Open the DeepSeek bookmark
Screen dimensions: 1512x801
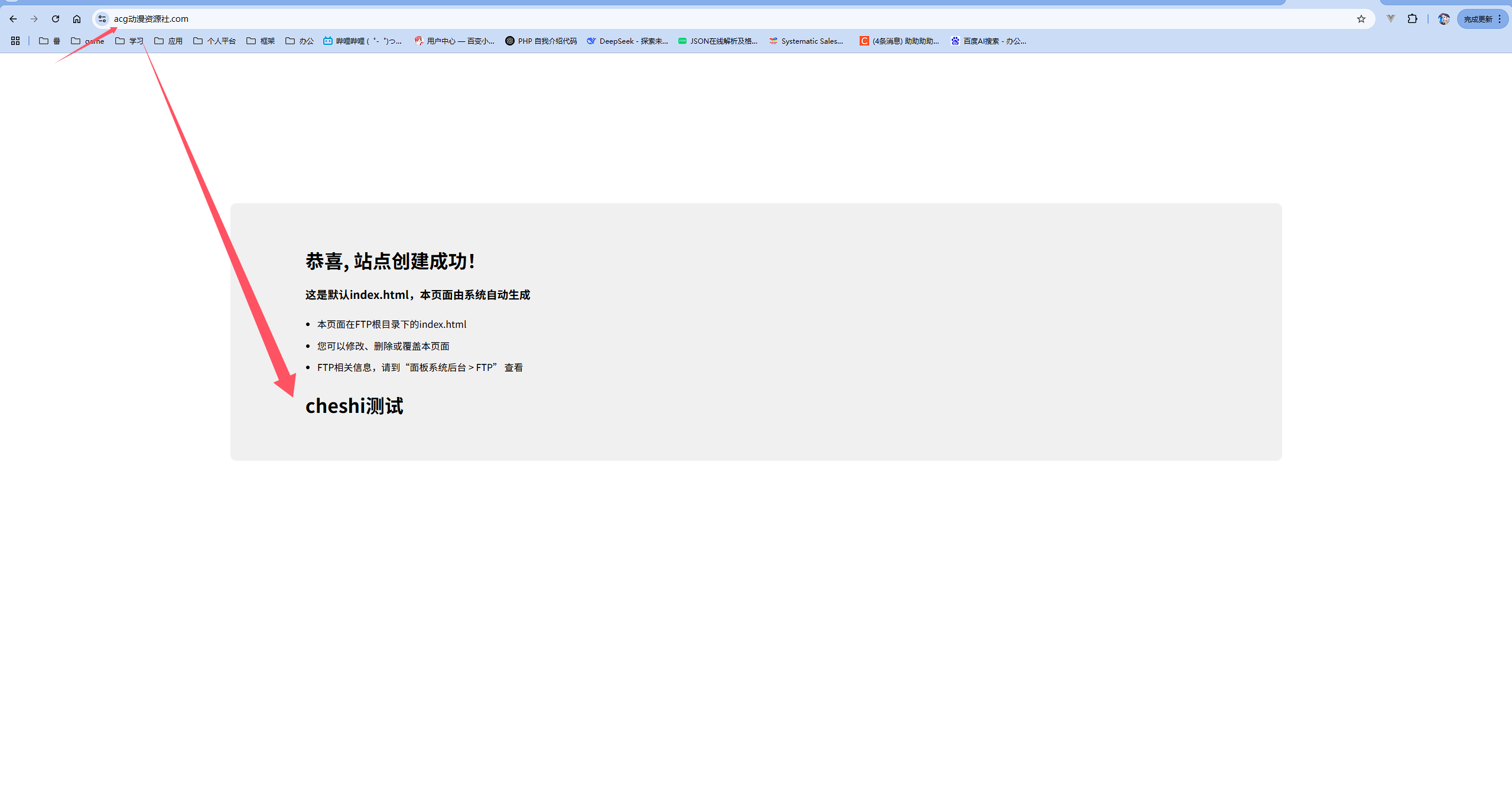[627, 41]
